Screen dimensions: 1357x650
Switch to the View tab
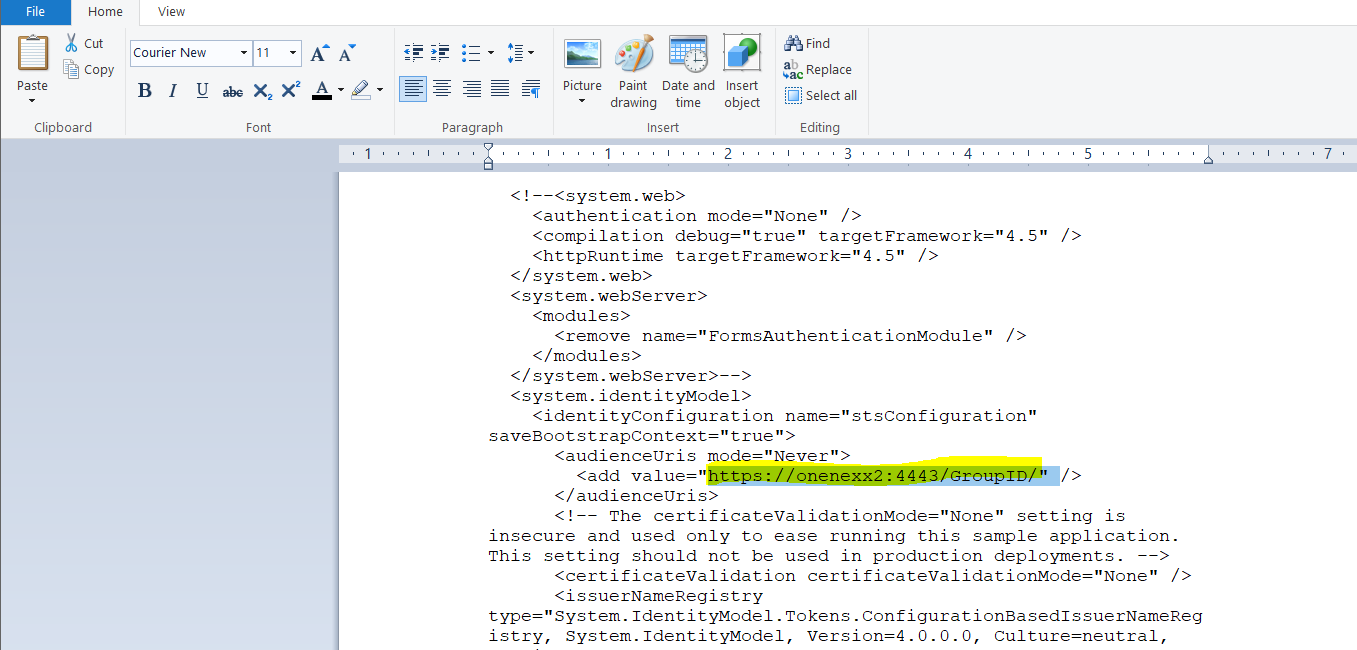pos(170,12)
